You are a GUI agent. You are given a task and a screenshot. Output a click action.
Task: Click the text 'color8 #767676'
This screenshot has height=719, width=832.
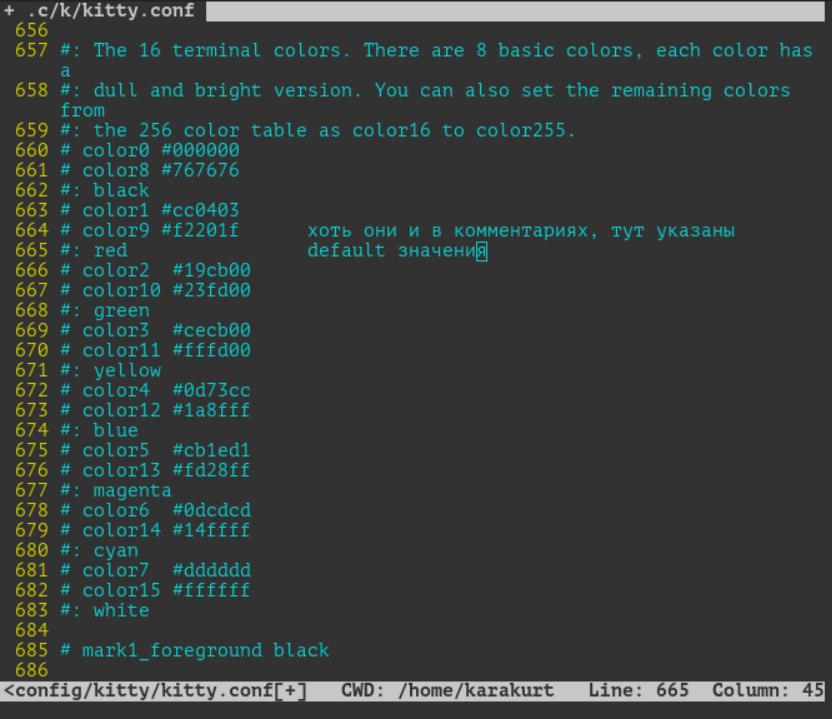(x=161, y=170)
